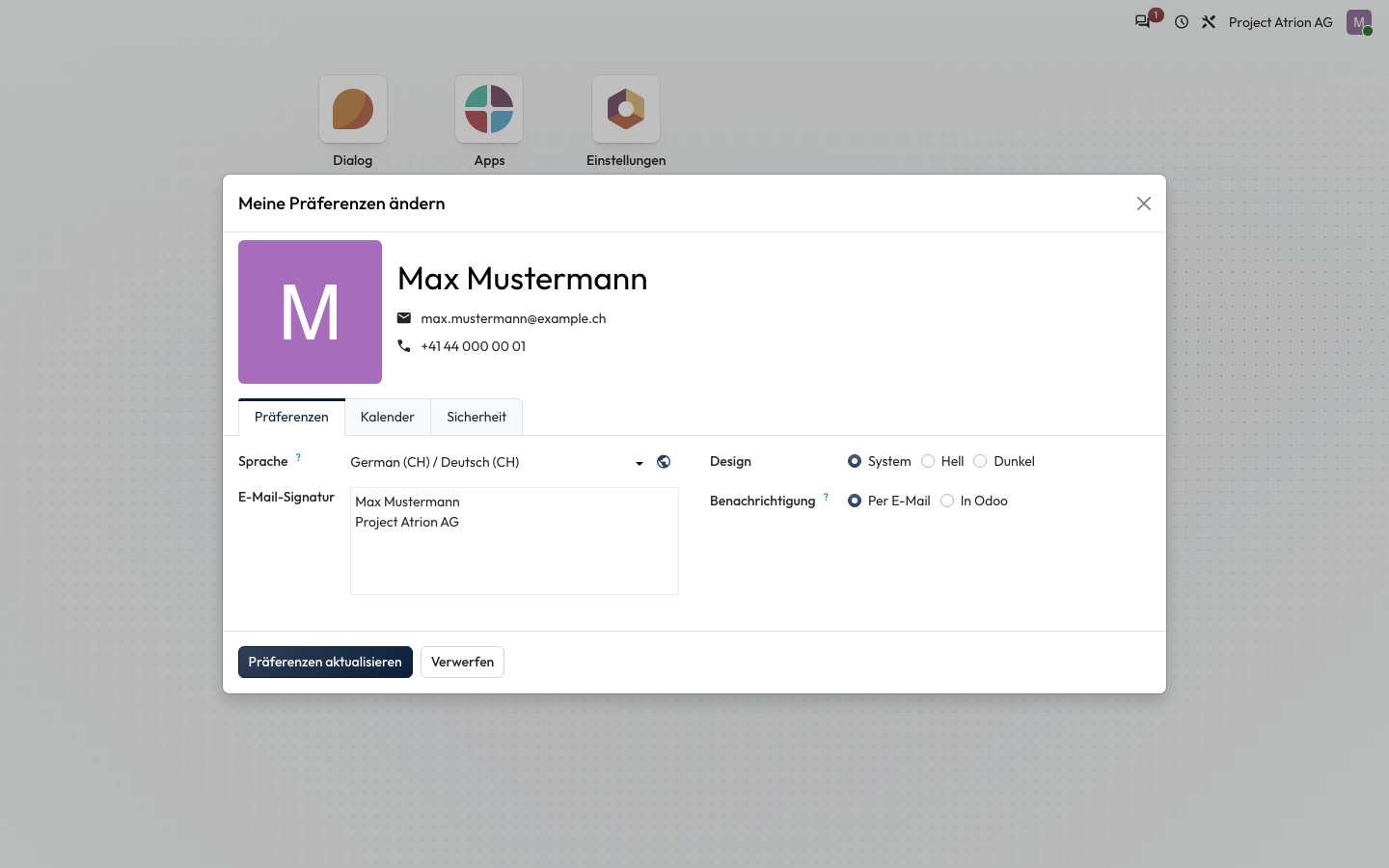The height and width of the screenshot is (868, 1389).
Task: Choose In Odoo notification option
Action: click(947, 501)
